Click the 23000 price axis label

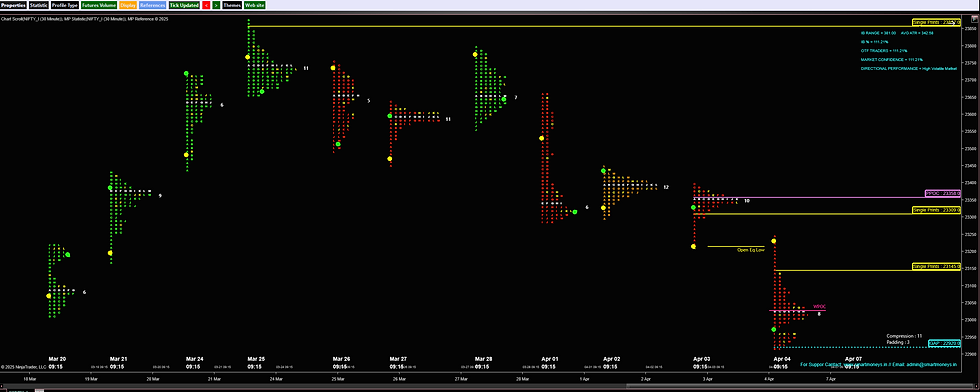tap(970, 320)
